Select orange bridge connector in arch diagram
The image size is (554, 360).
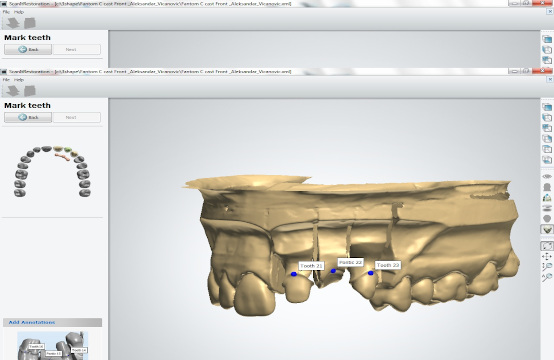62,157
